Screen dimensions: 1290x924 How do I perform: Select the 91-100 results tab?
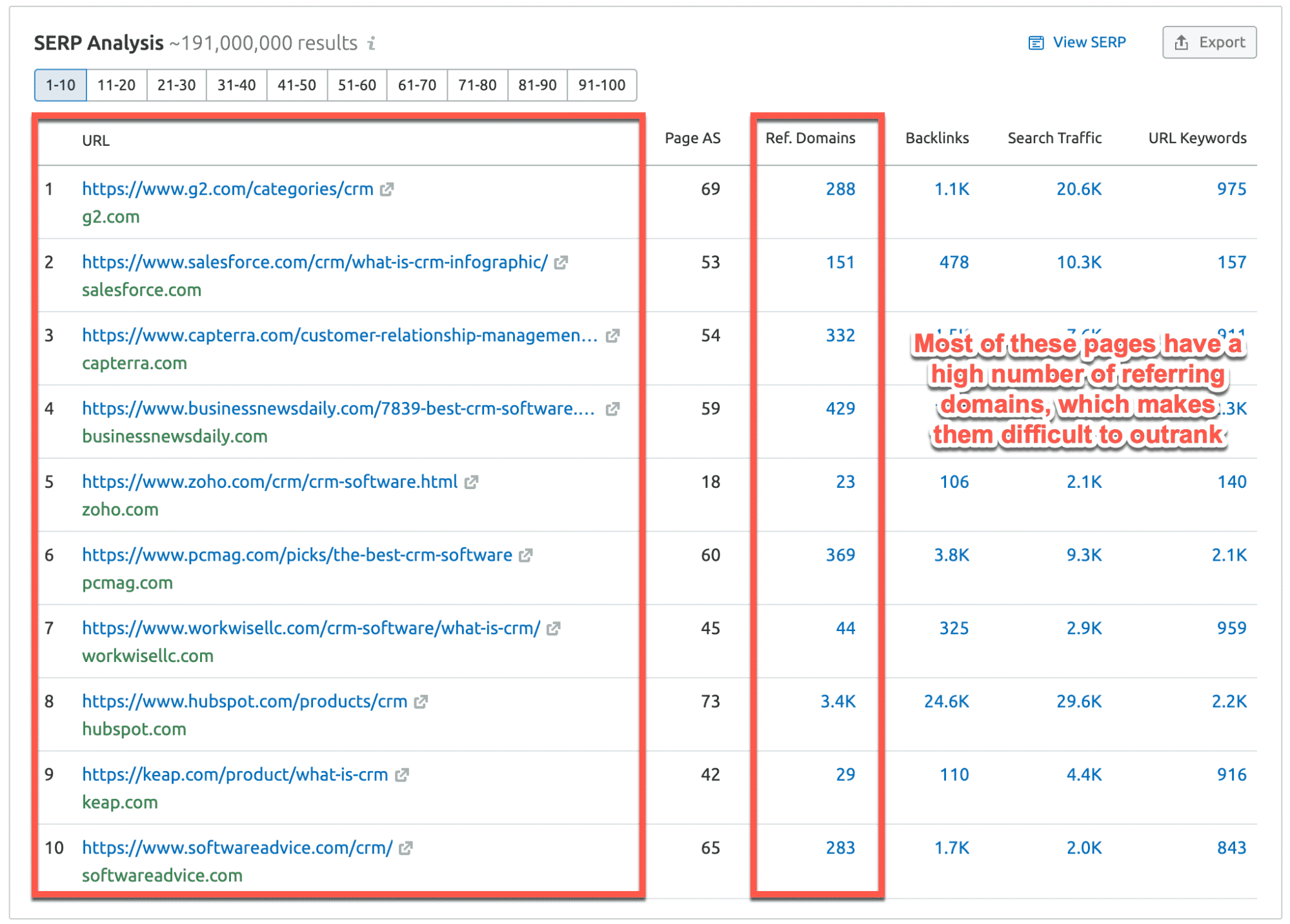(601, 85)
